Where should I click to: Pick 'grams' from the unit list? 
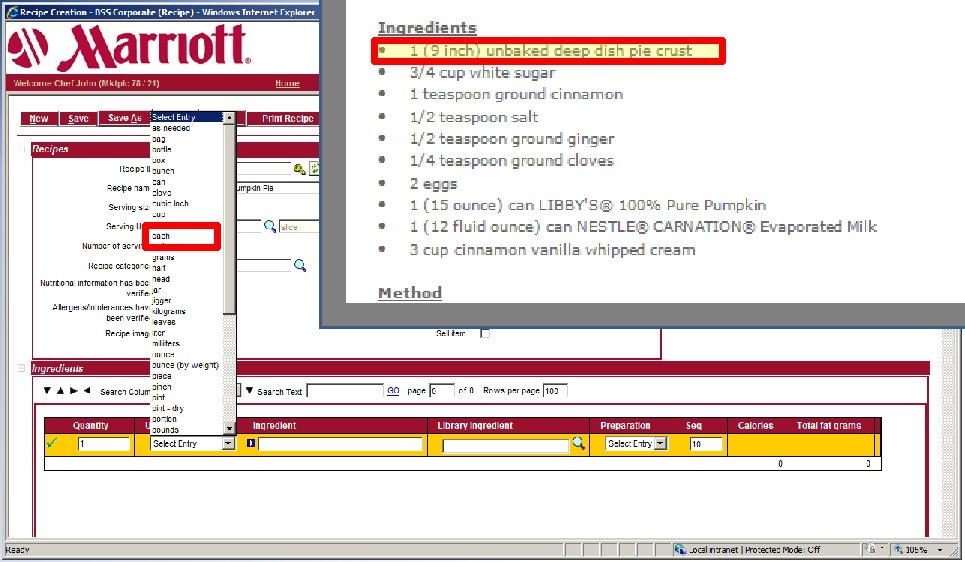[x=163, y=257]
